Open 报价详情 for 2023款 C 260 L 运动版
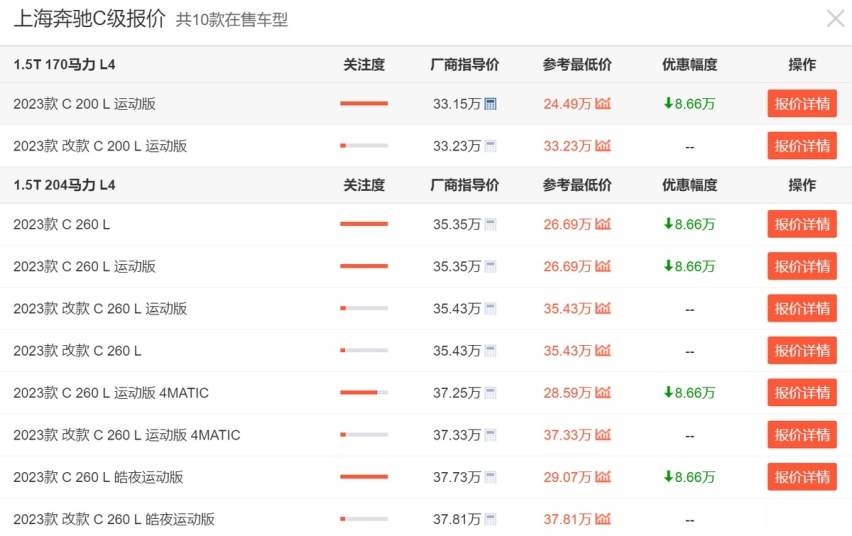This screenshot has width=852, height=536. 802,266
